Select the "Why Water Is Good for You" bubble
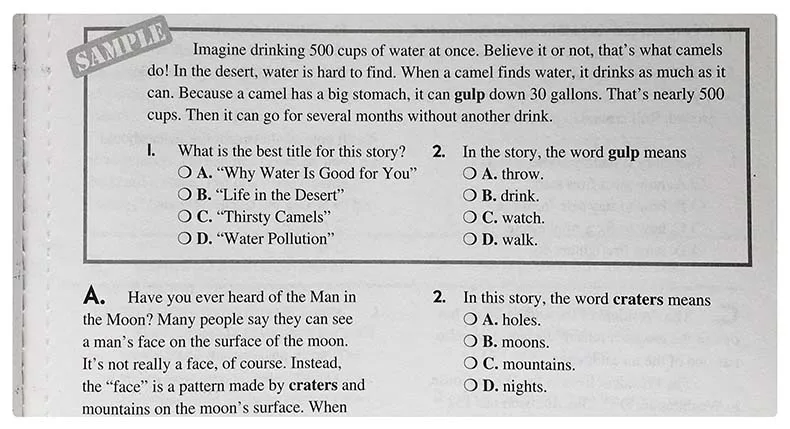This screenshot has width=790, height=429. [184, 173]
